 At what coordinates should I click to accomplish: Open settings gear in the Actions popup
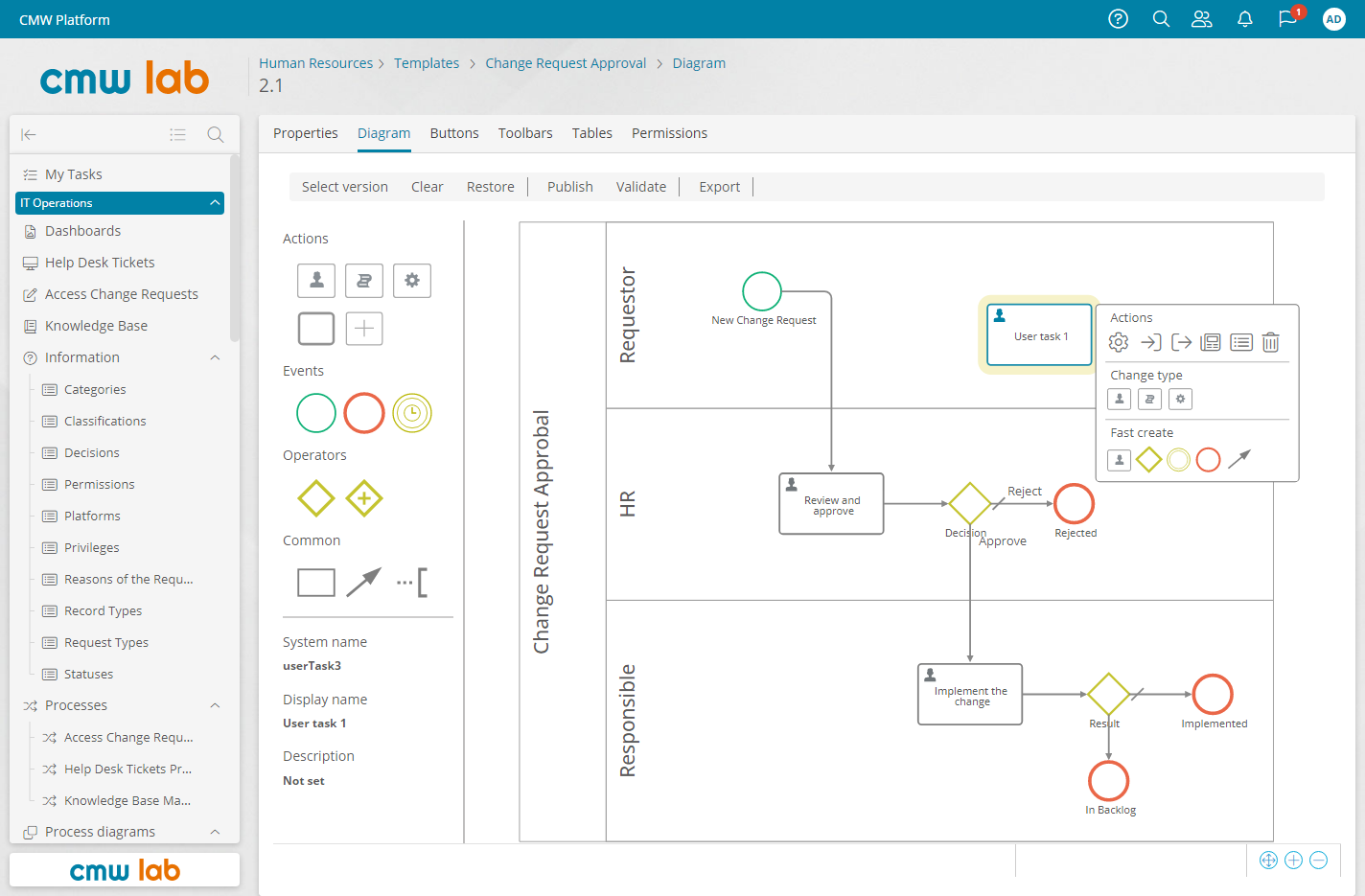1118,342
